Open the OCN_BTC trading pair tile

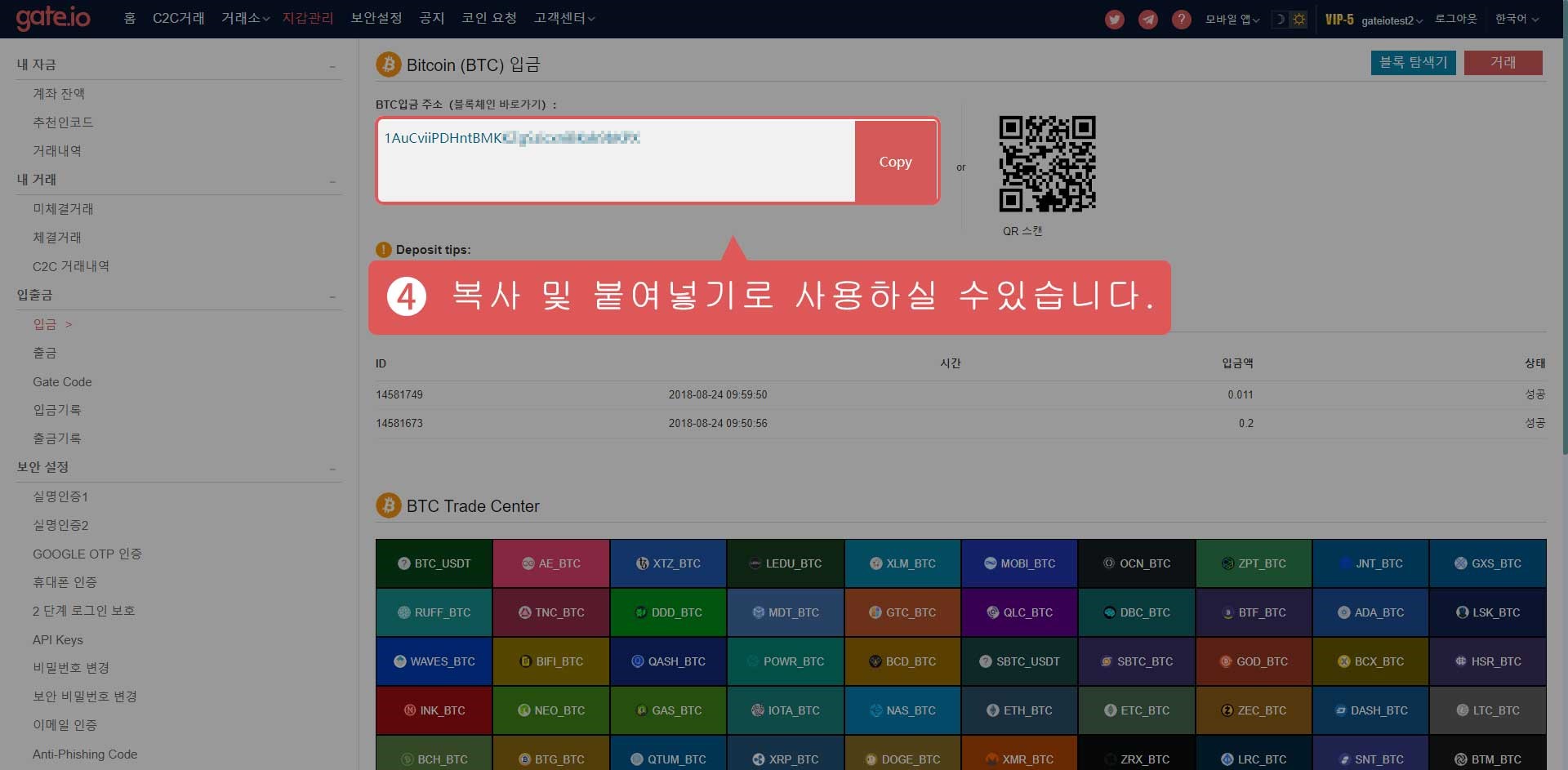(x=1137, y=563)
